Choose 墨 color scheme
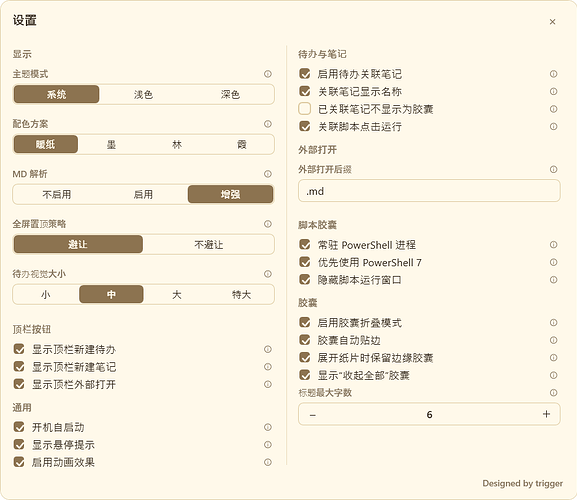Screen dimensions: 577x500 point(111,145)
